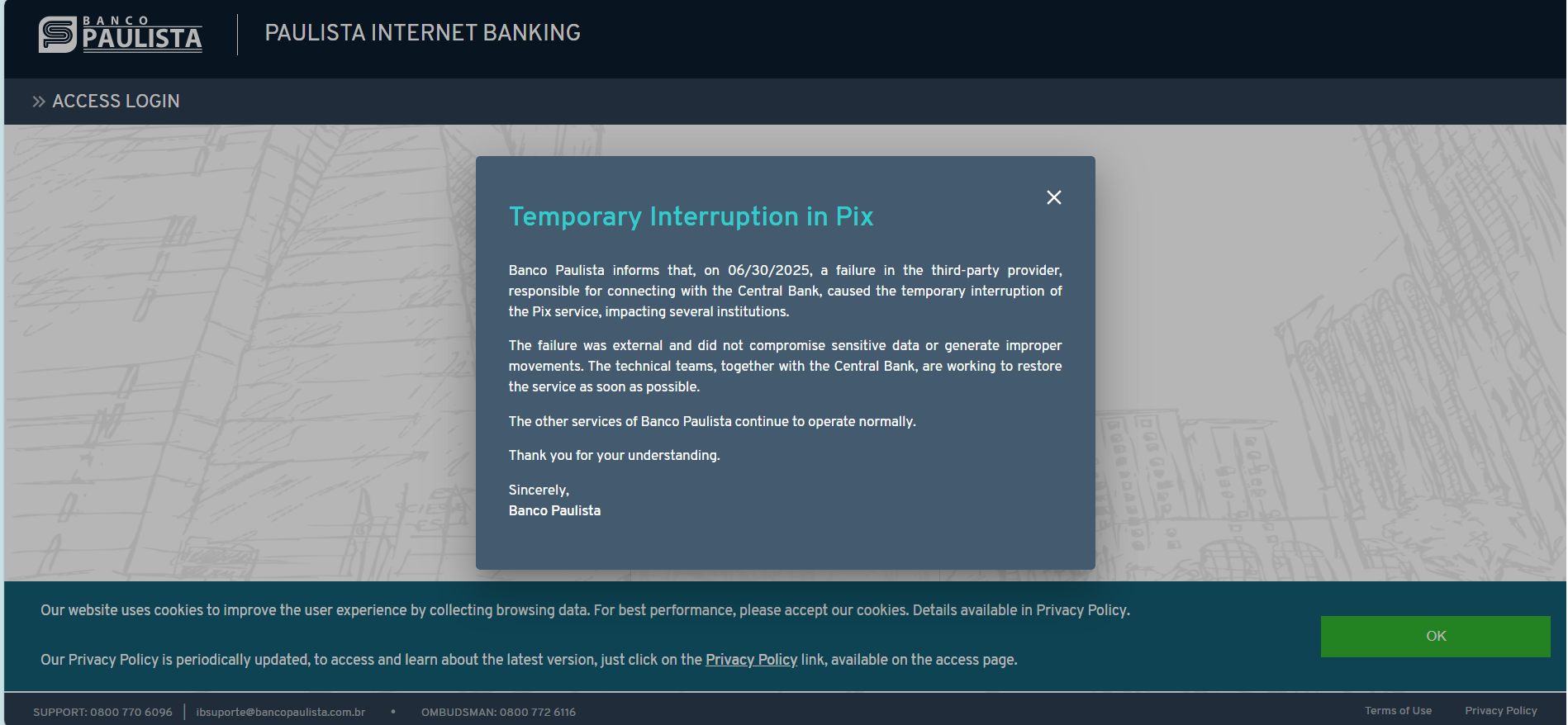The image size is (1568, 725).
Task: Click the PAULISTA INTERNET BANKING title
Action: coord(422,33)
